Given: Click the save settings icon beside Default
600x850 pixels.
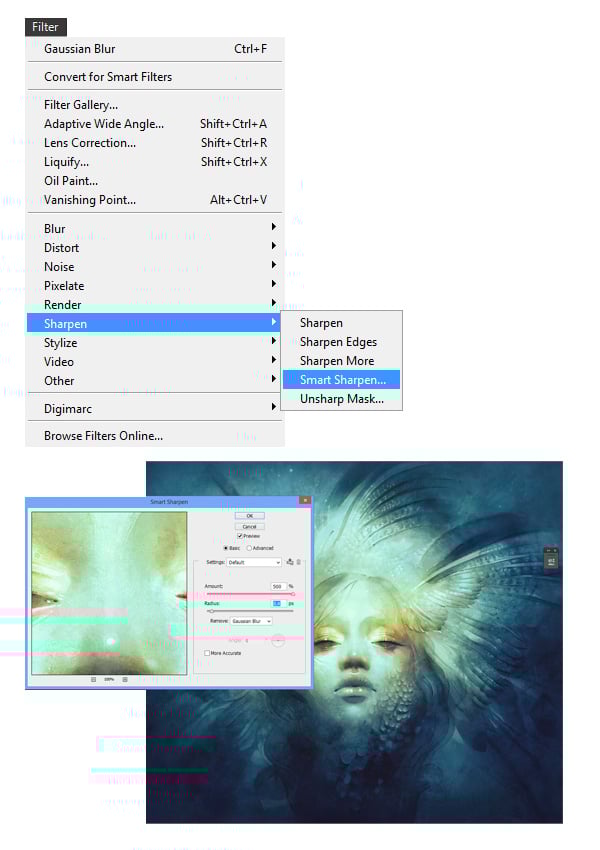Looking at the screenshot, I should [x=290, y=562].
